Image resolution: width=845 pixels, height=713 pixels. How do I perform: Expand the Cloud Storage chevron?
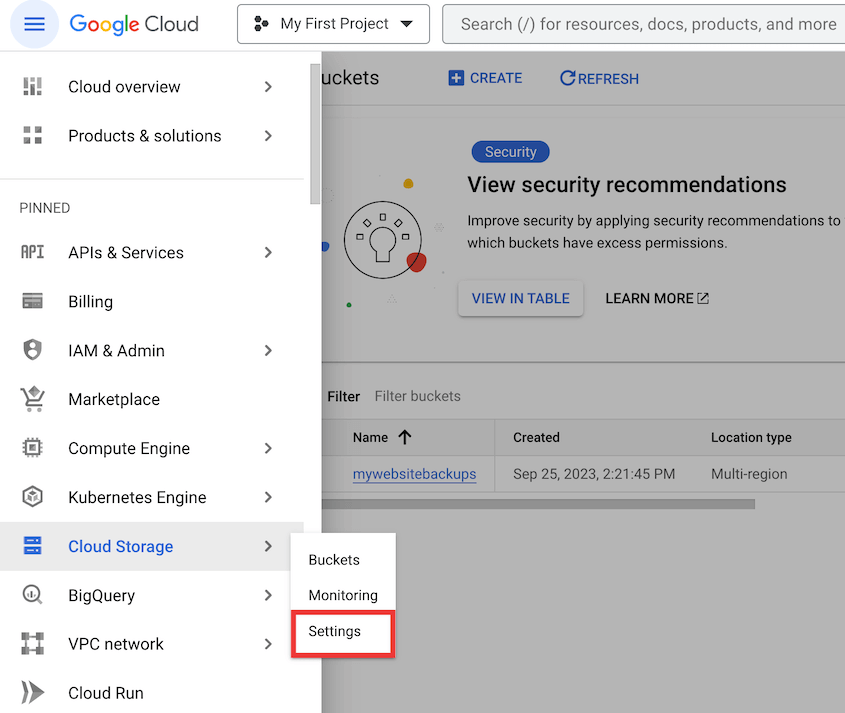pos(268,546)
